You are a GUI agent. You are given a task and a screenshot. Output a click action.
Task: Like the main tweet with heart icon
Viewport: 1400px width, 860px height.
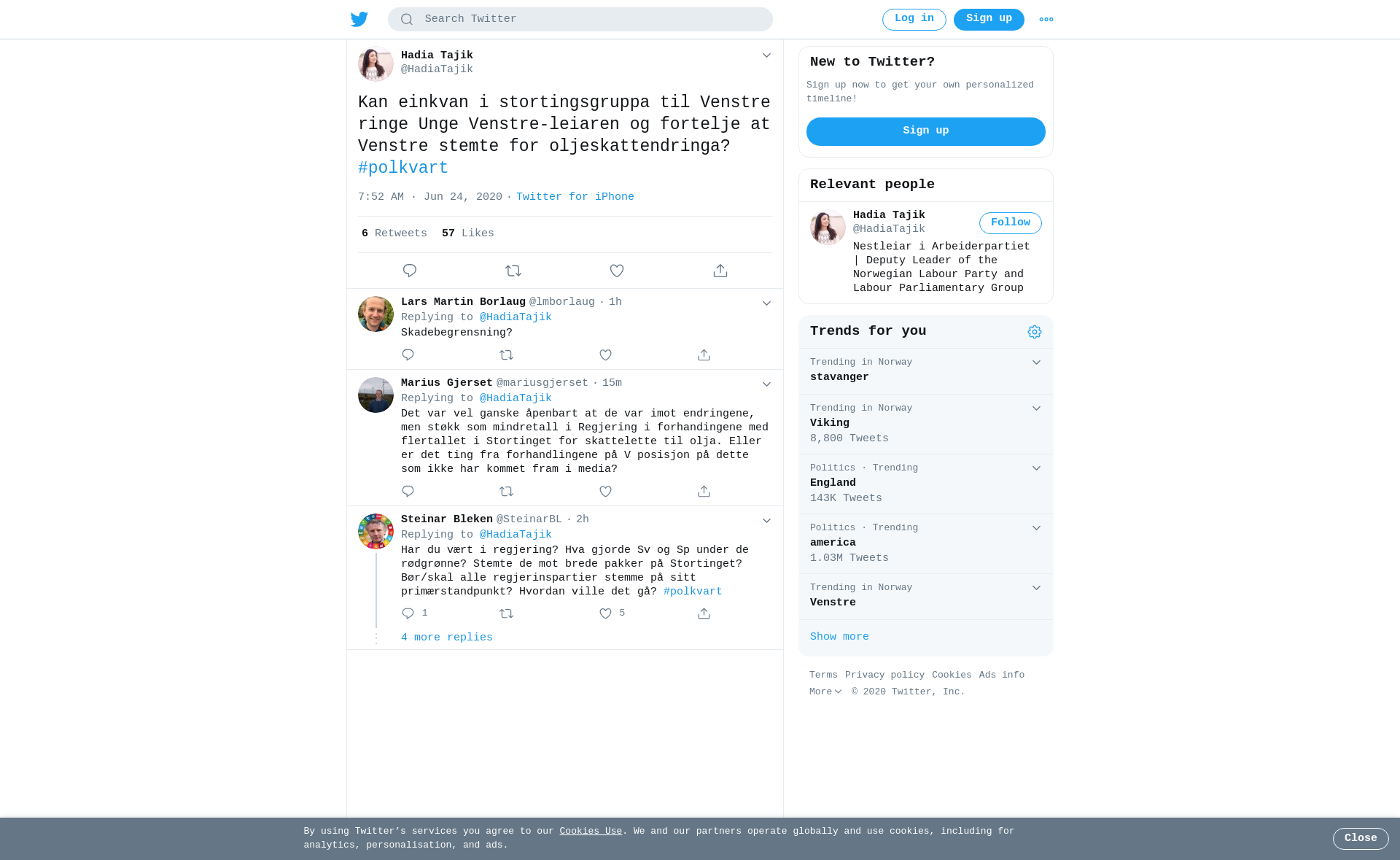[617, 271]
